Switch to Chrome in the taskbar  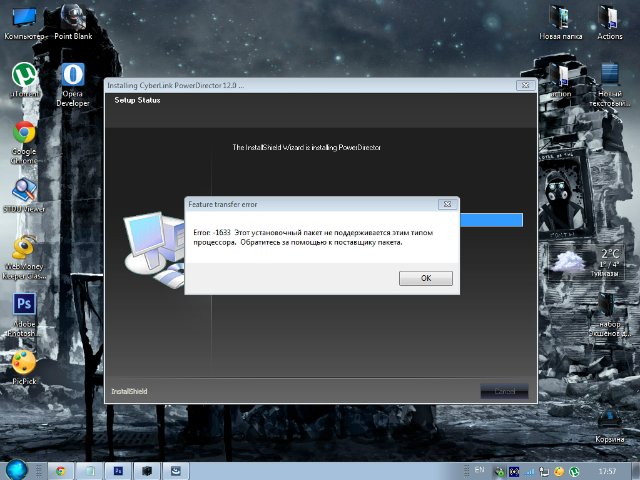61,469
